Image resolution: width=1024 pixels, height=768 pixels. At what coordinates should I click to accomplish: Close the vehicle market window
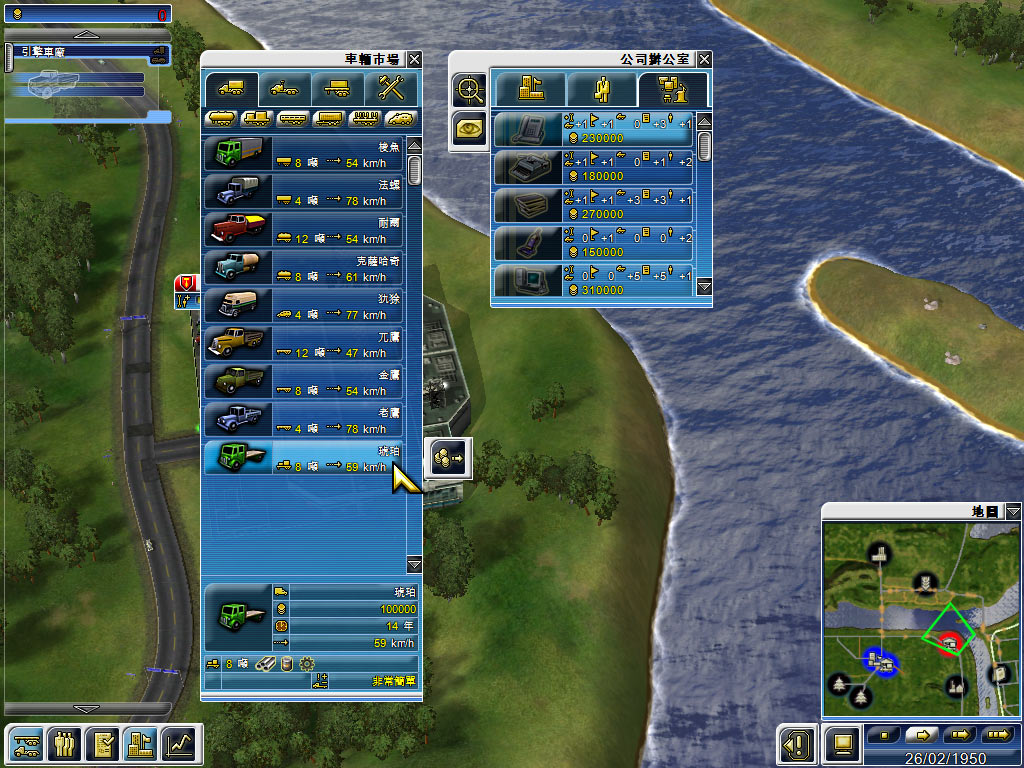coord(414,59)
